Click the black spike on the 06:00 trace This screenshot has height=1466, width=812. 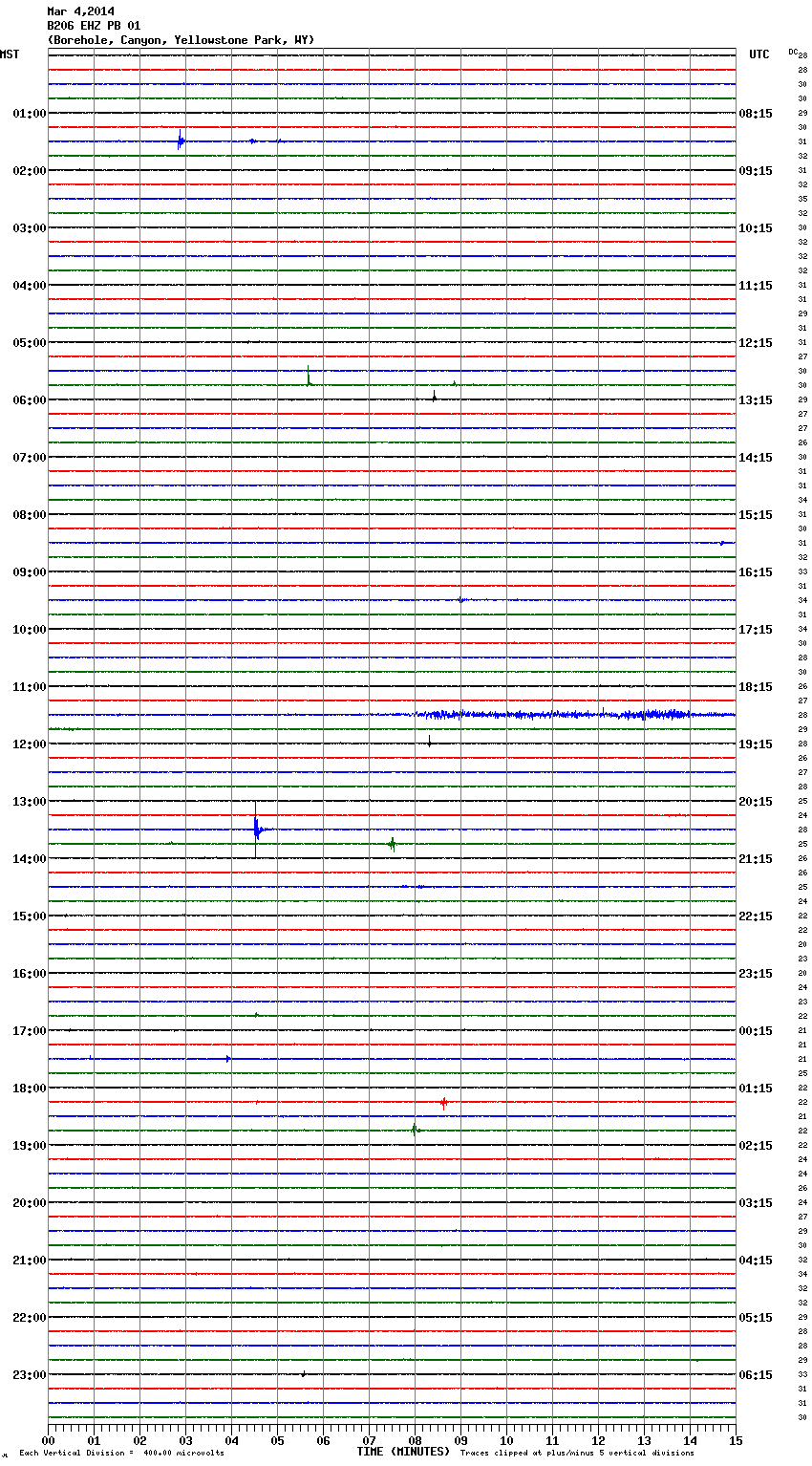coord(434,397)
